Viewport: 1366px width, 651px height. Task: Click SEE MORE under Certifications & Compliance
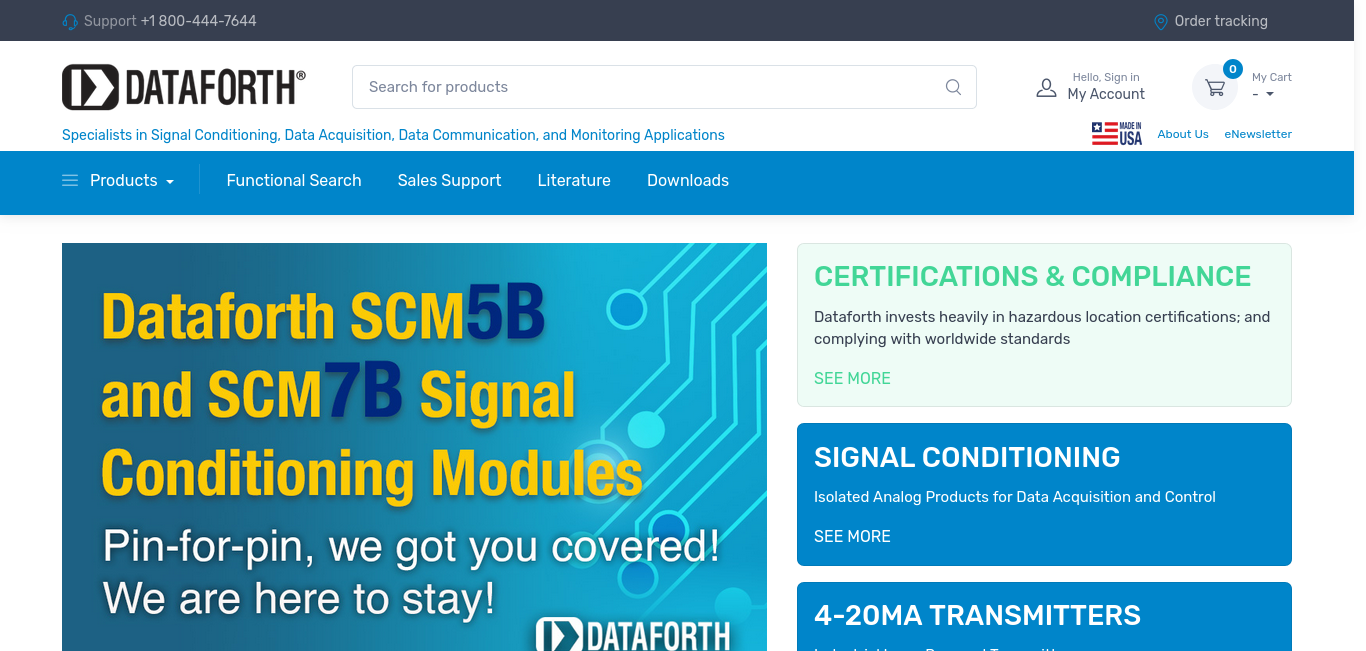(x=852, y=378)
